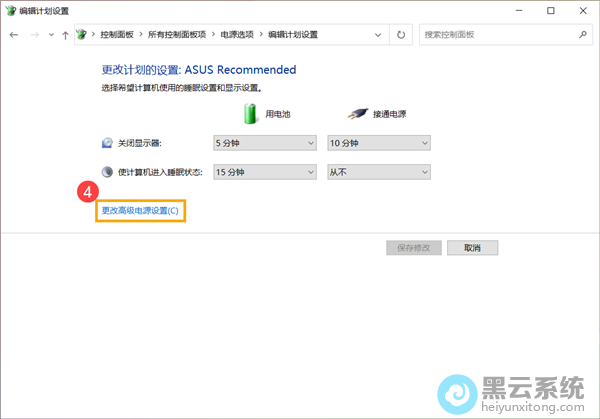Click the window title bar power icon
The width and height of the screenshot is (600, 419).
coord(11,10)
